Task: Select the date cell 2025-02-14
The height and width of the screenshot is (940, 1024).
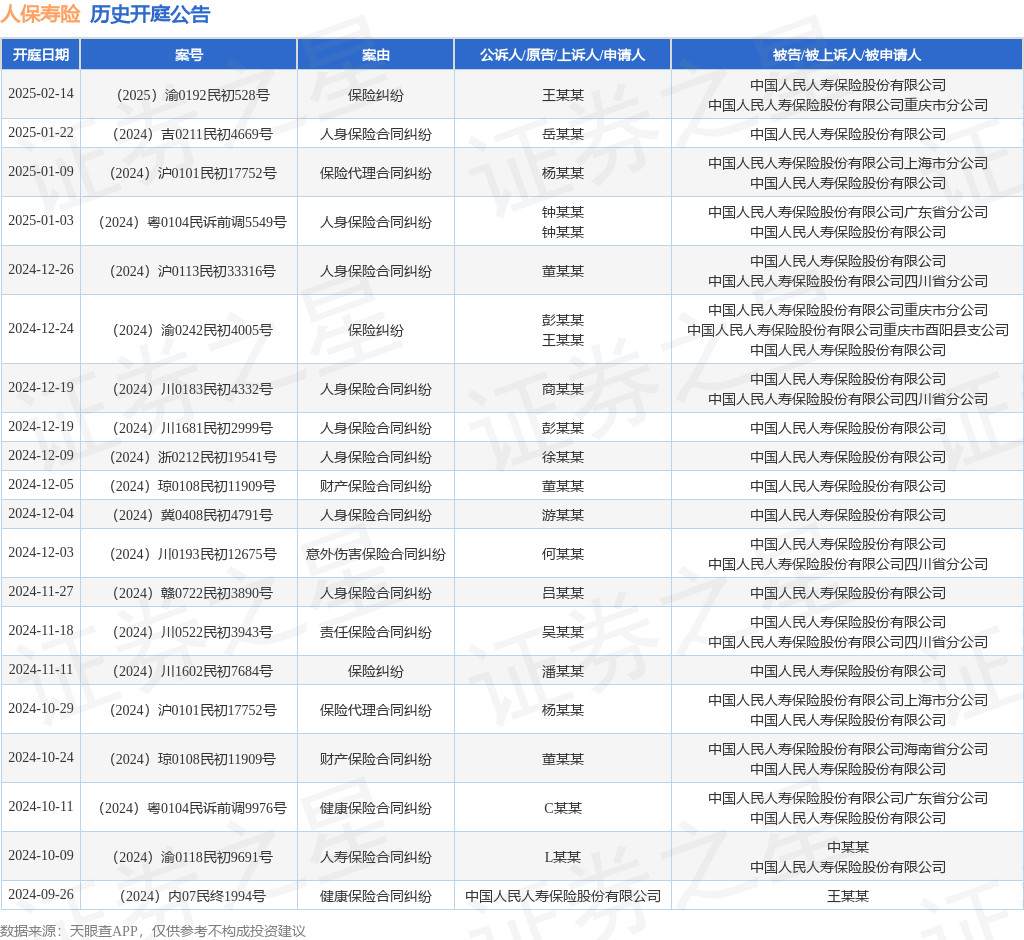Action: coord(40,94)
